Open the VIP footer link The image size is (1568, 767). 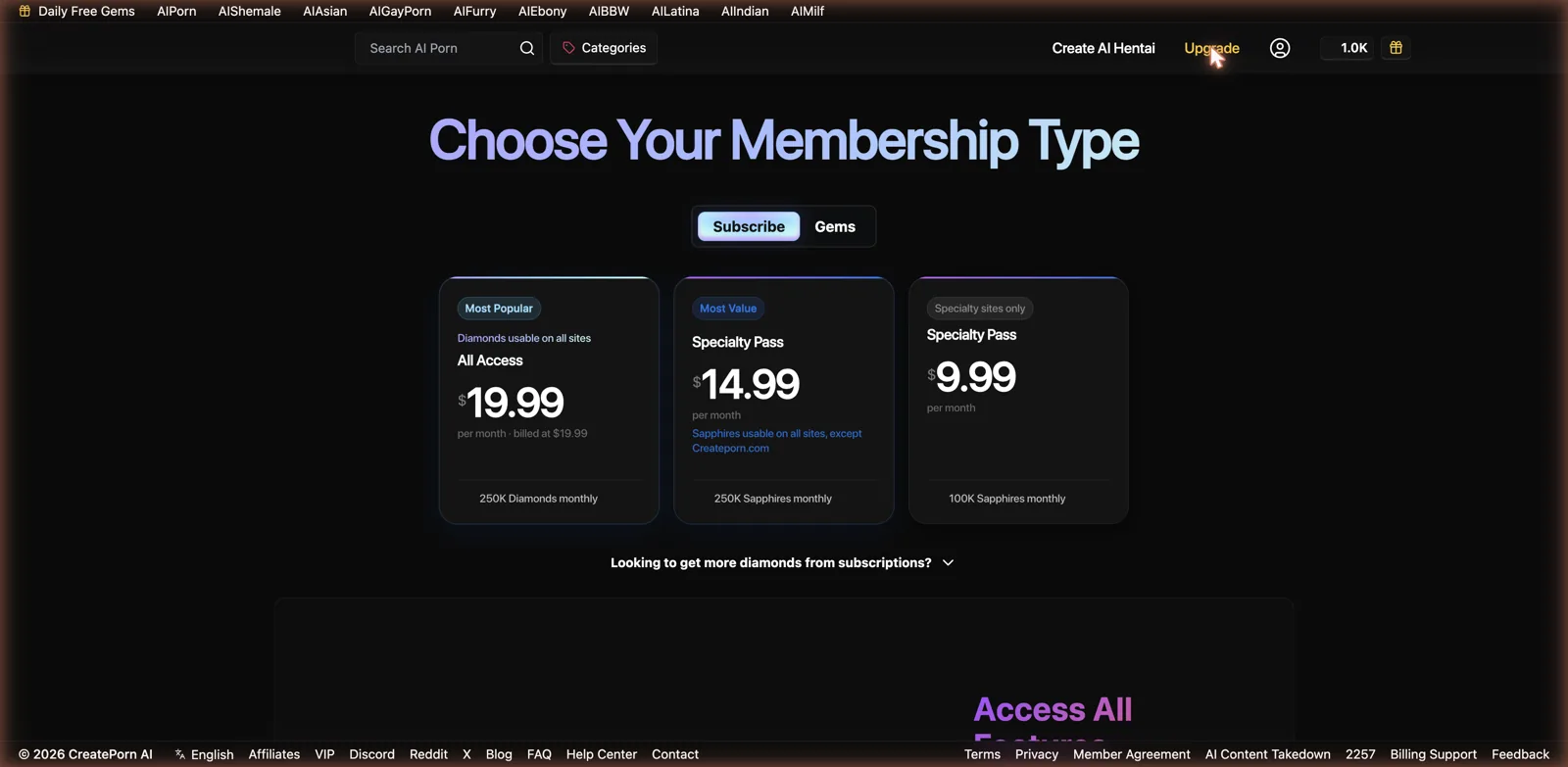point(324,754)
